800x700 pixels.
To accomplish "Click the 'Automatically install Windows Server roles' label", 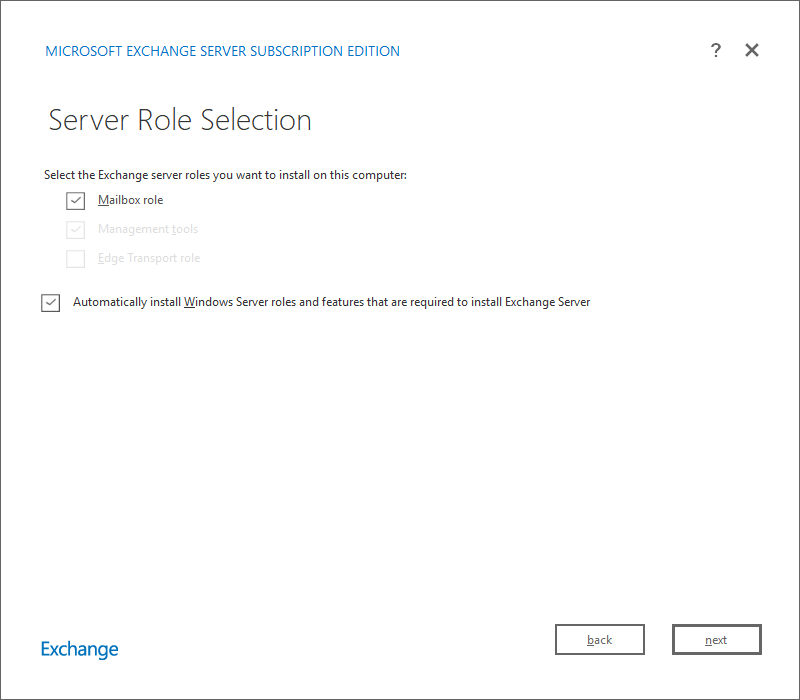I will click(x=331, y=302).
